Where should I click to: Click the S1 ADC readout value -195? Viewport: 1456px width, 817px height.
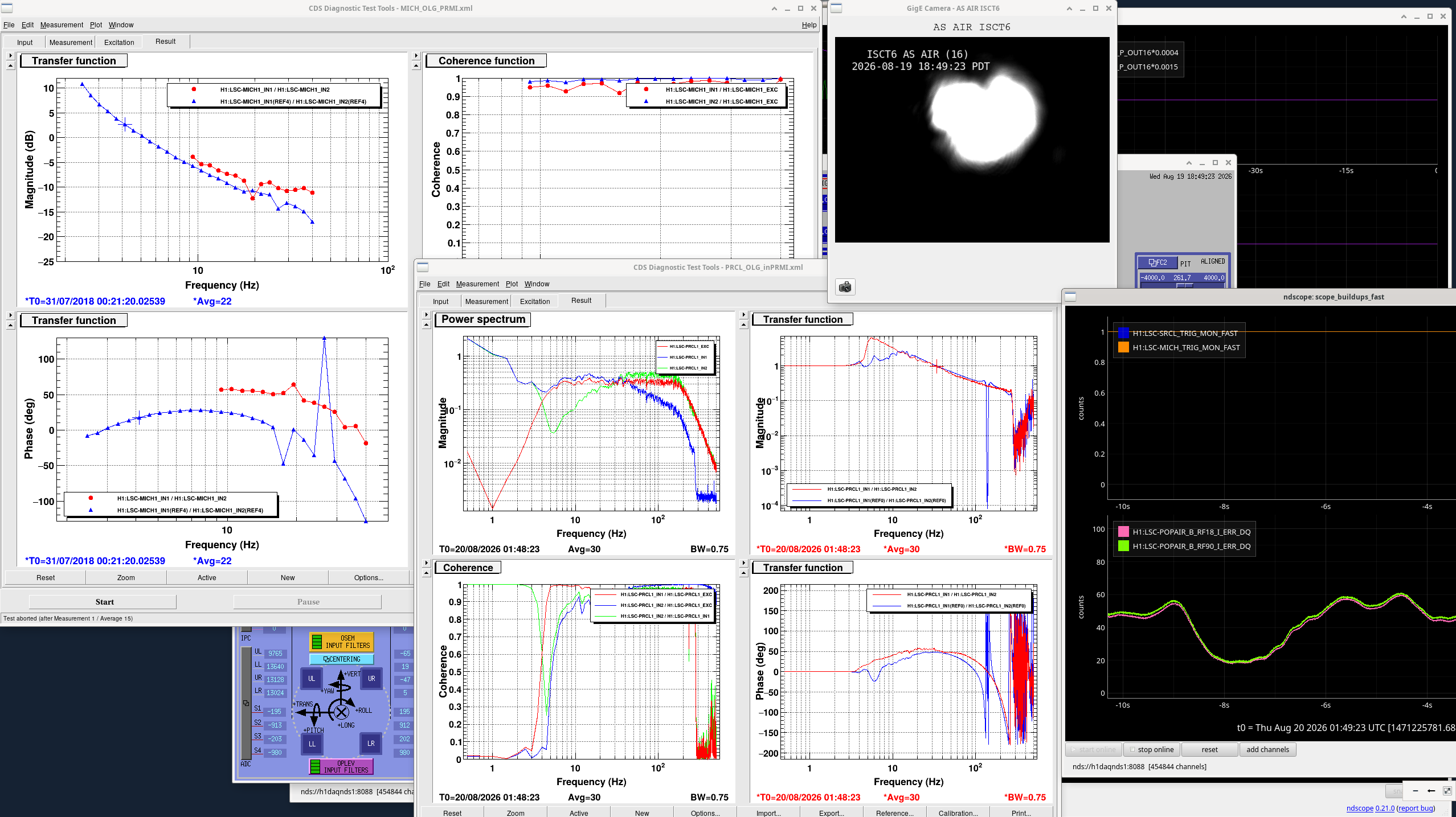[275, 711]
